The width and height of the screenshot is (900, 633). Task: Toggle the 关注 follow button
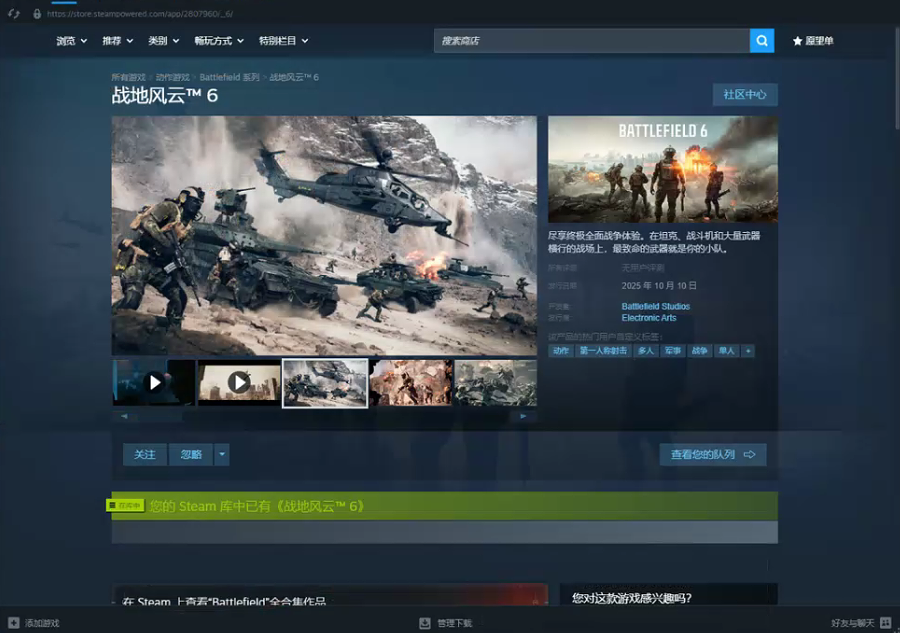[145, 454]
